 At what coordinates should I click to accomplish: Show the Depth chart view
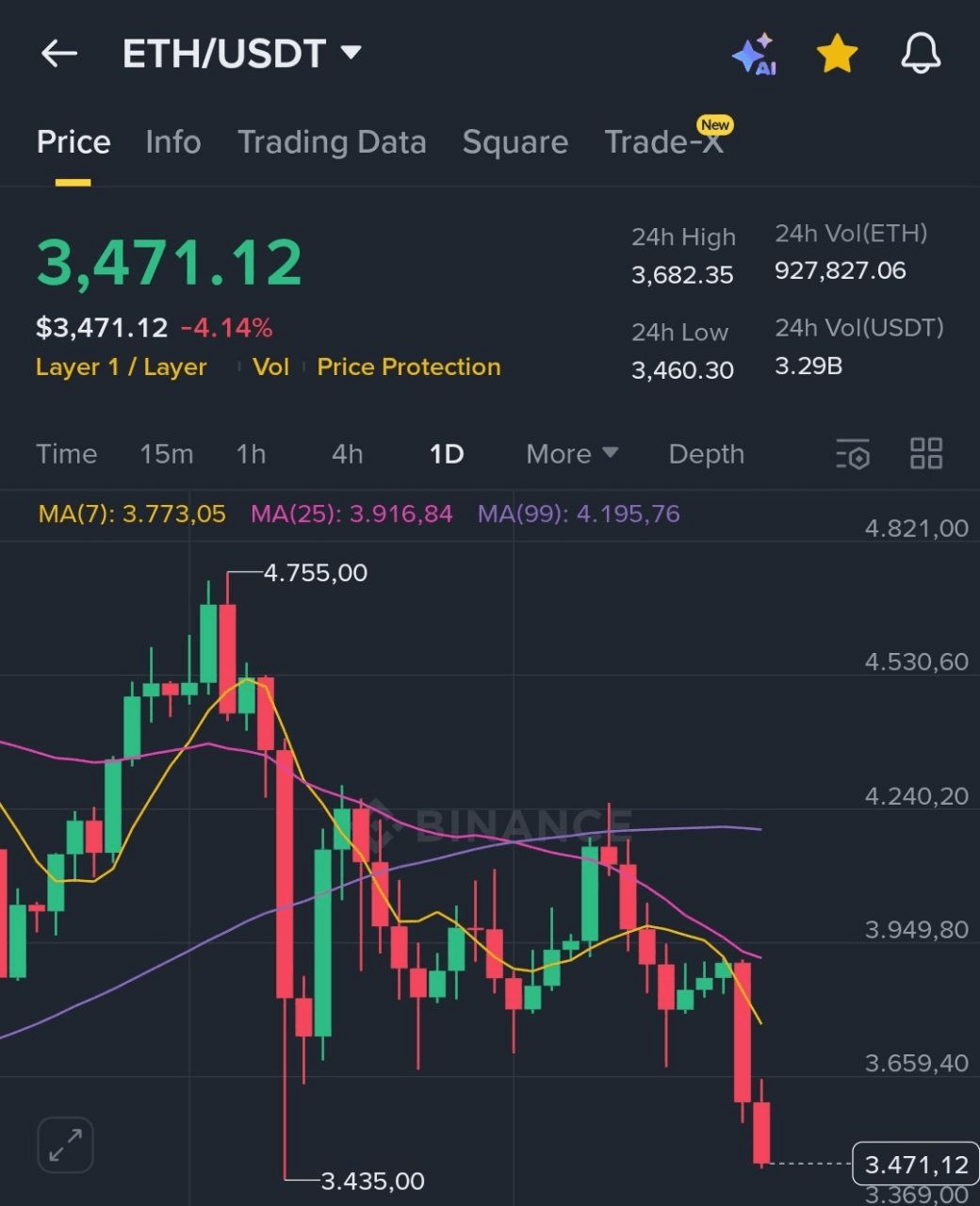pos(706,454)
